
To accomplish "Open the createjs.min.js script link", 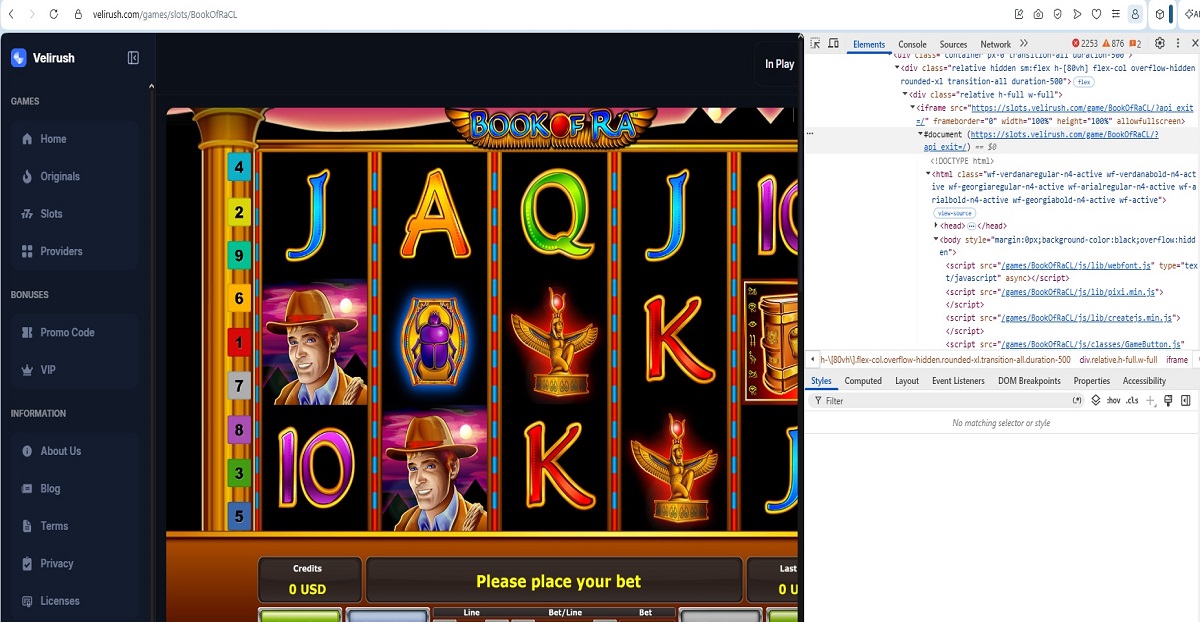I will [x=1084, y=318].
